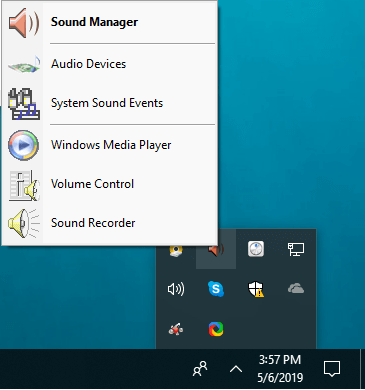365x390 pixels.
Task: Click the multicolored circular tray icon
Action: click(x=216, y=329)
